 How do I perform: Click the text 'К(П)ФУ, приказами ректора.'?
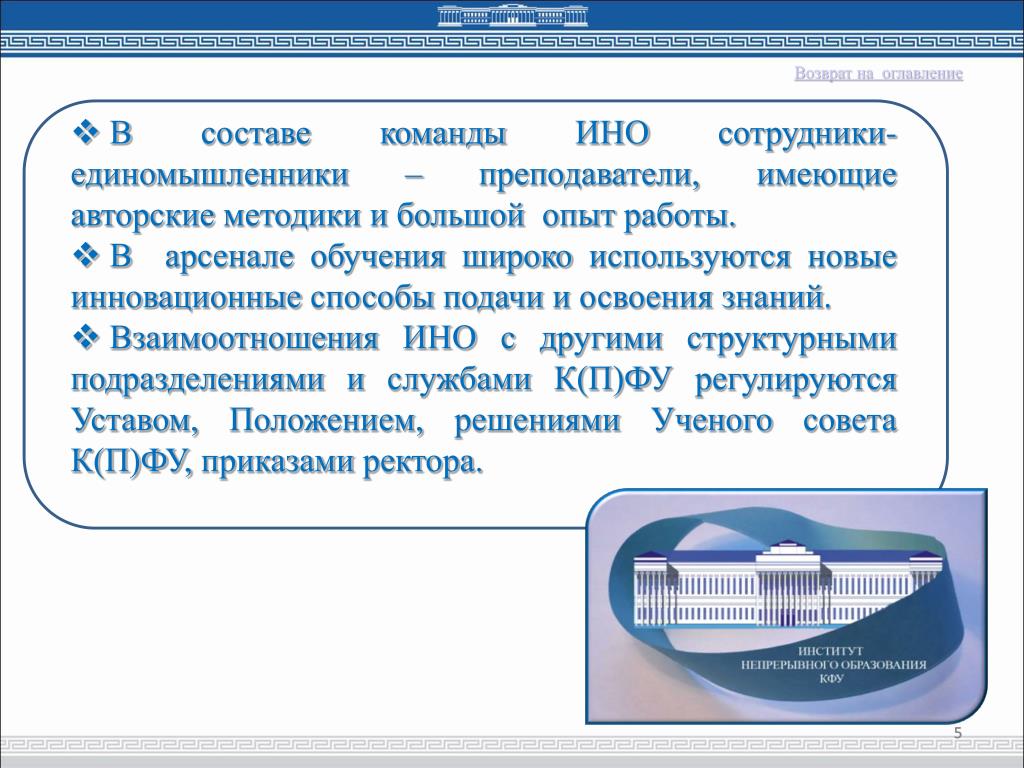tap(278, 463)
